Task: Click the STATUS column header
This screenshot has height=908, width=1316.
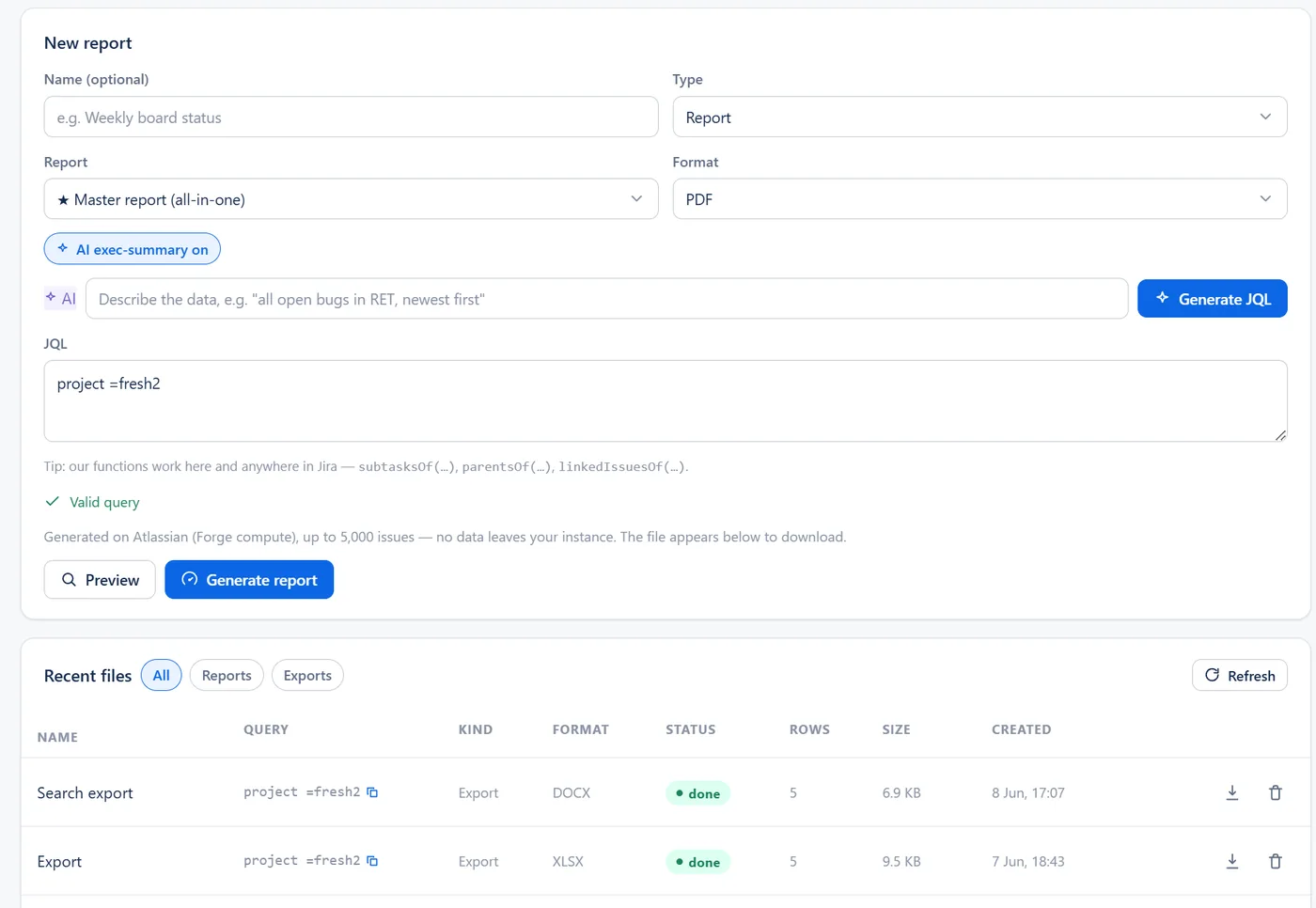Action: click(x=691, y=729)
